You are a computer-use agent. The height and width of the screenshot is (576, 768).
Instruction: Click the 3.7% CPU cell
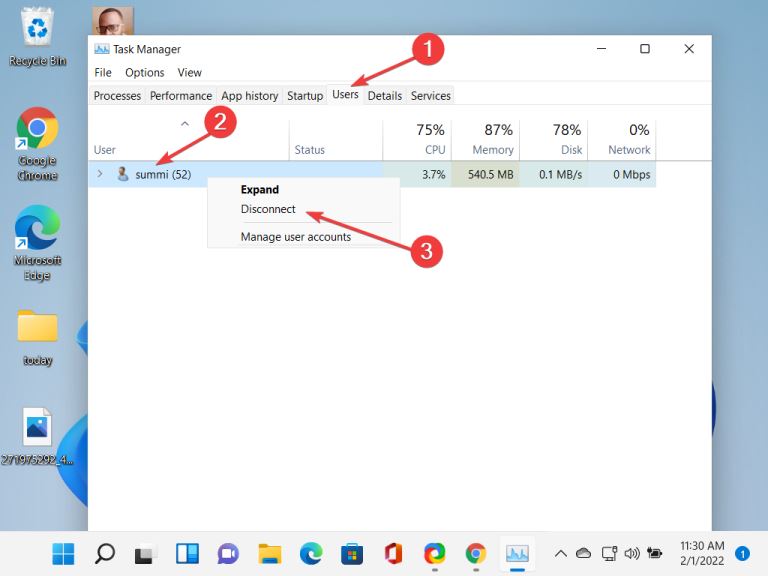417,174
